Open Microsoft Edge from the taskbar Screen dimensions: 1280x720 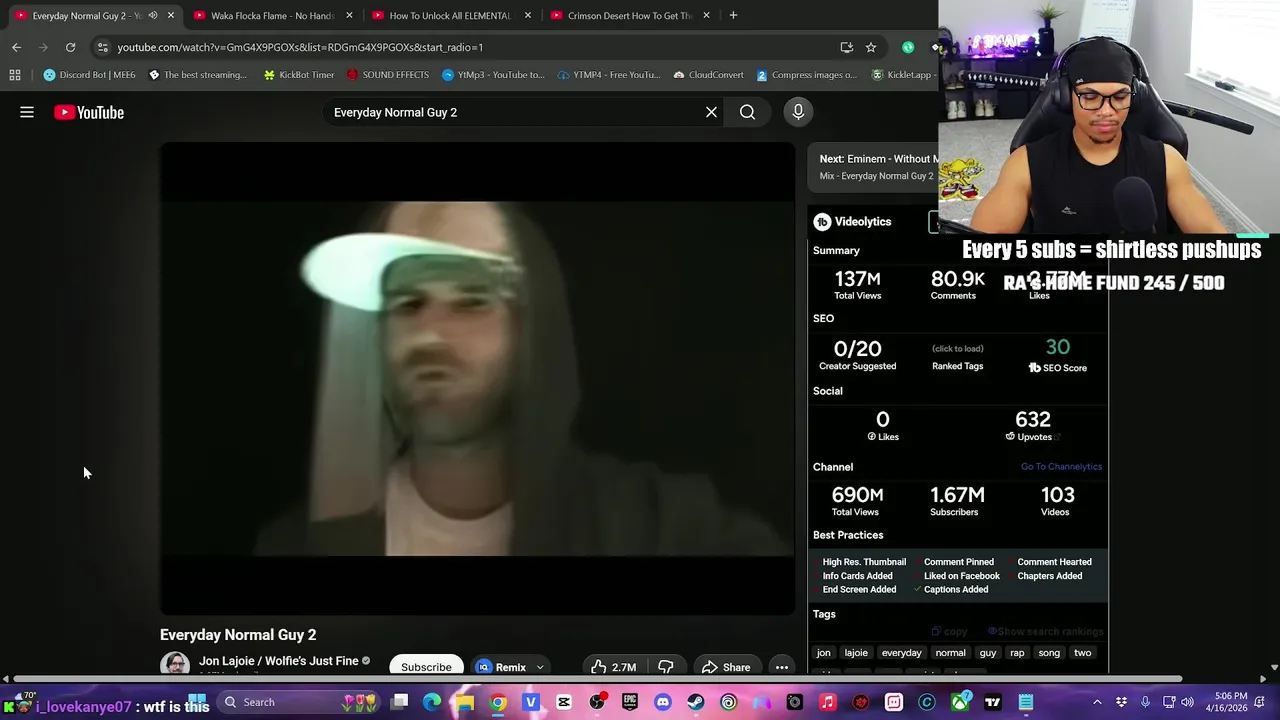tap(432, 702)
